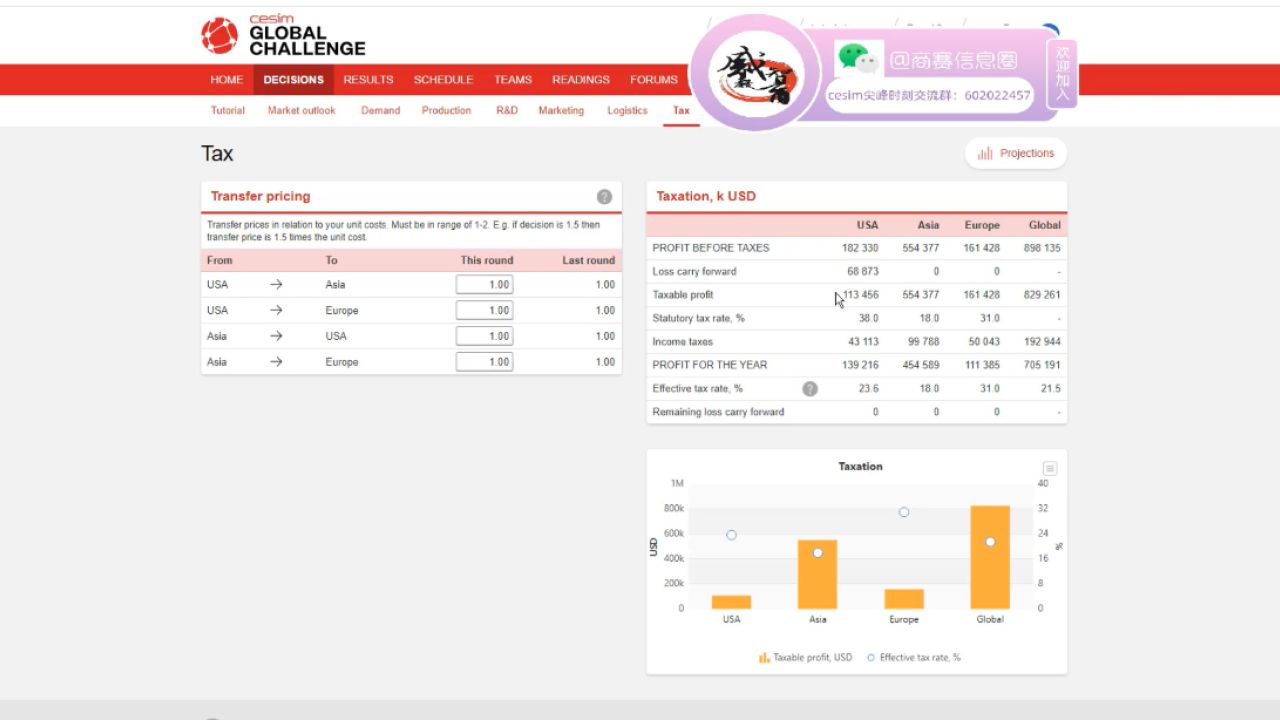Viewport: 1280px width, 720px height.
Task: Click the Taxable profit legend bar icon
Action: pyautogui.click(x=761, y=657)
